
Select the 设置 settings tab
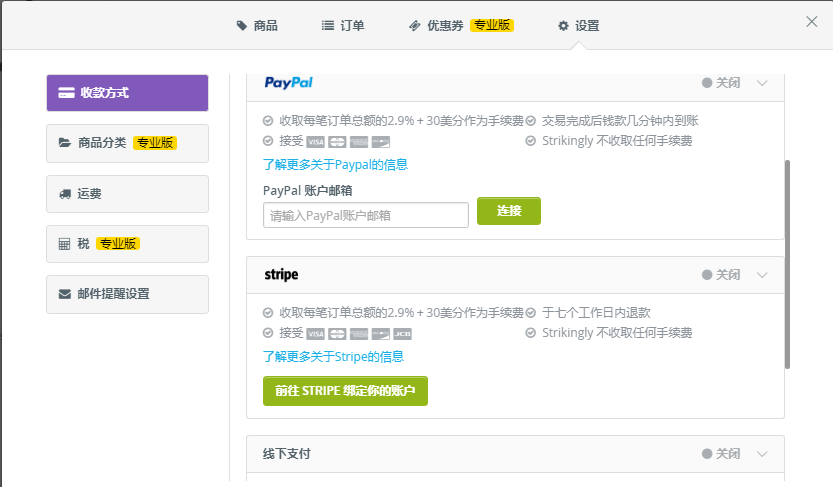point(579,25)
